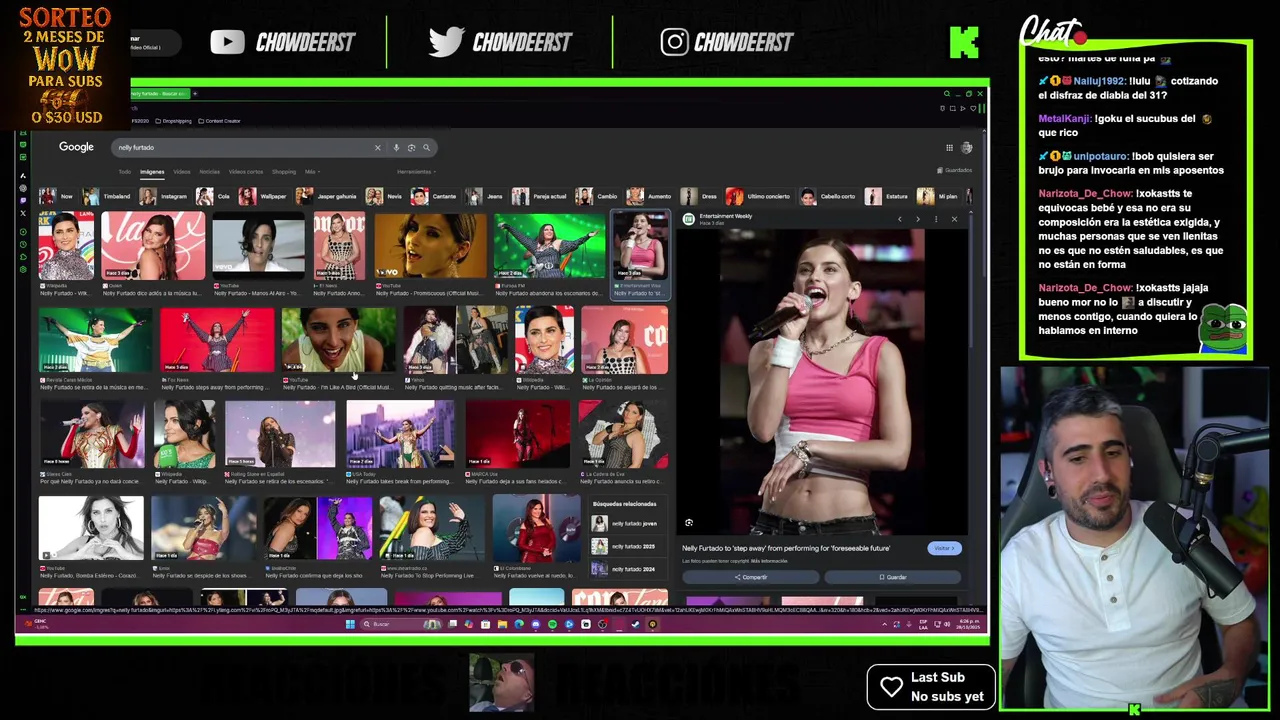Image resolution: width=1280 pixels, height=720 pixels.
Task: Open preview panel three-dot options
Action: [x=936, y=219]
